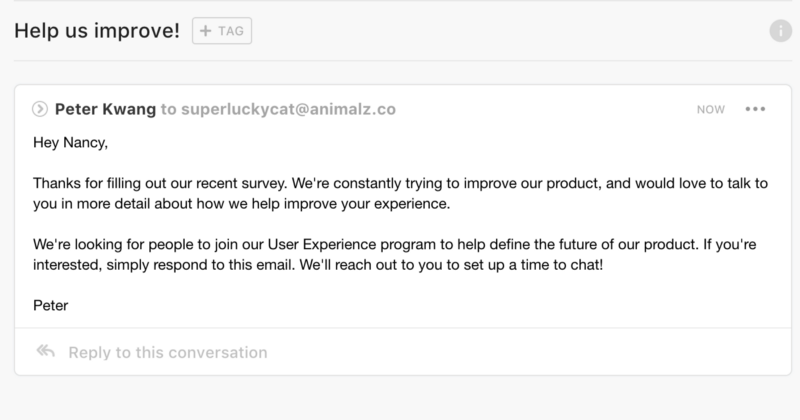This screenshot has width=800, height=420.
Task: Click the blank header space before the NOW timestamp
Action: (550, 109)
